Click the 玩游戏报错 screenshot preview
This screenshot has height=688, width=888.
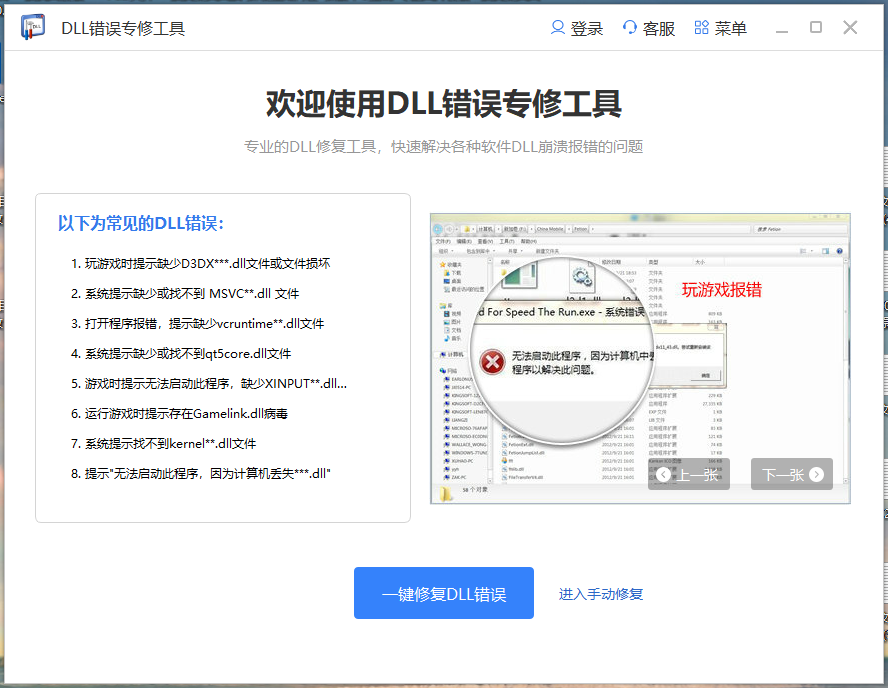tap(640, 358)
